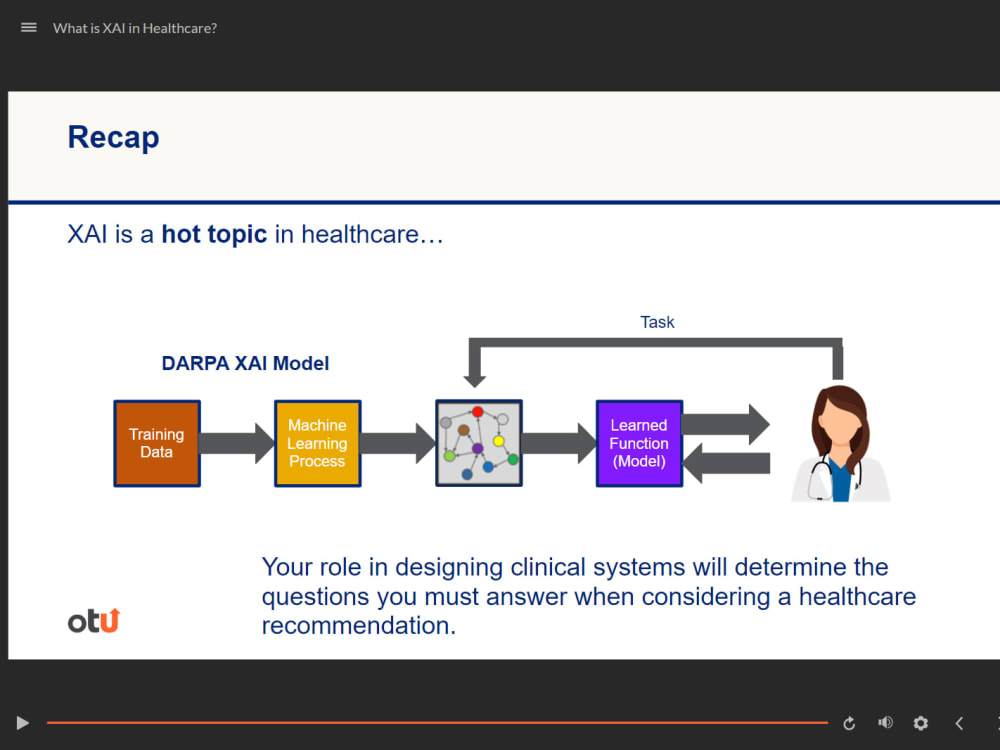
Task: Go to previous slide arrow
Action: (x=959, y=723)
